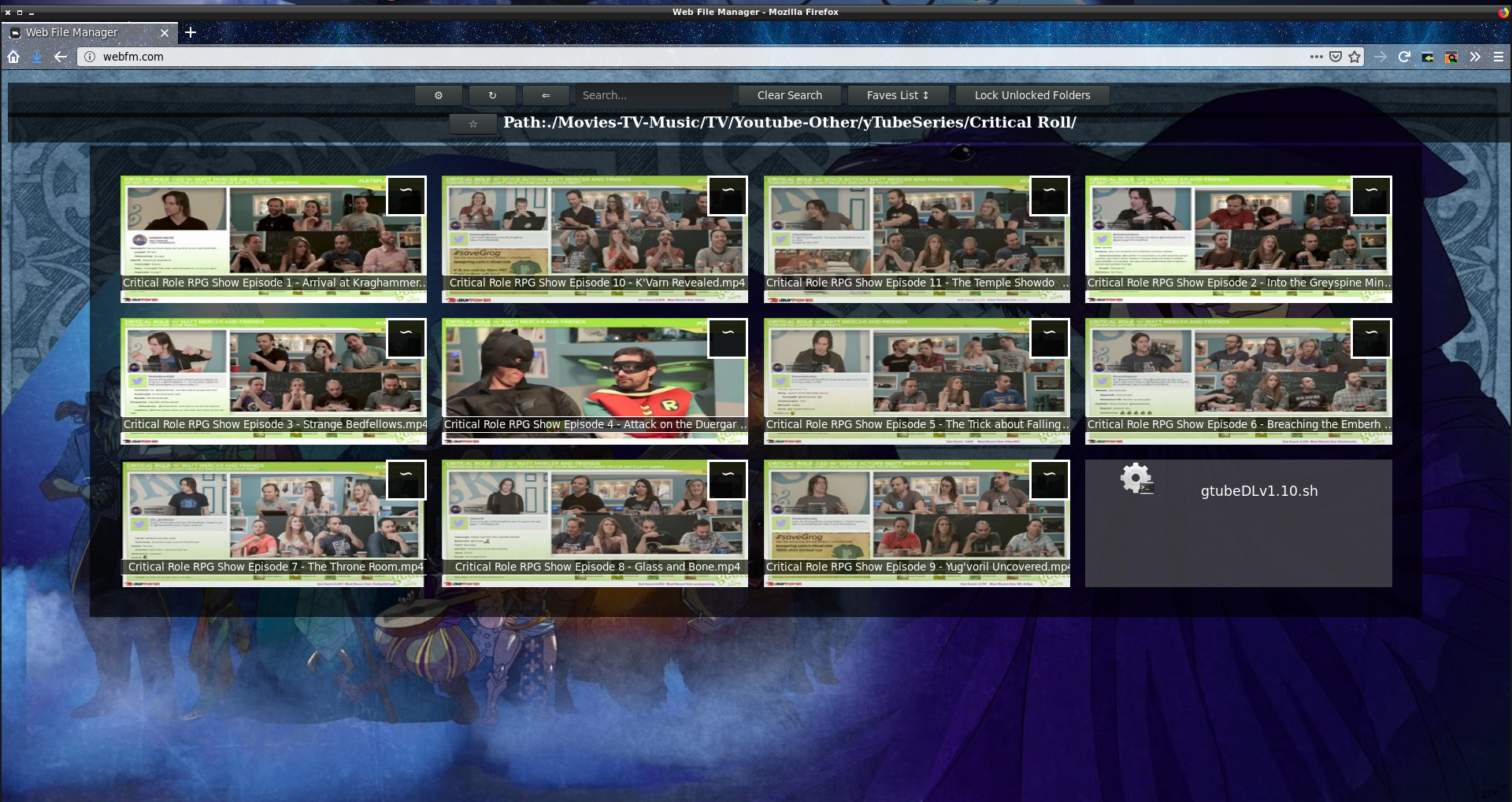Screen dimensions: 1512x802
Task: Click Lock Unlocked Folders button
Action: (x=1032, y=95)
